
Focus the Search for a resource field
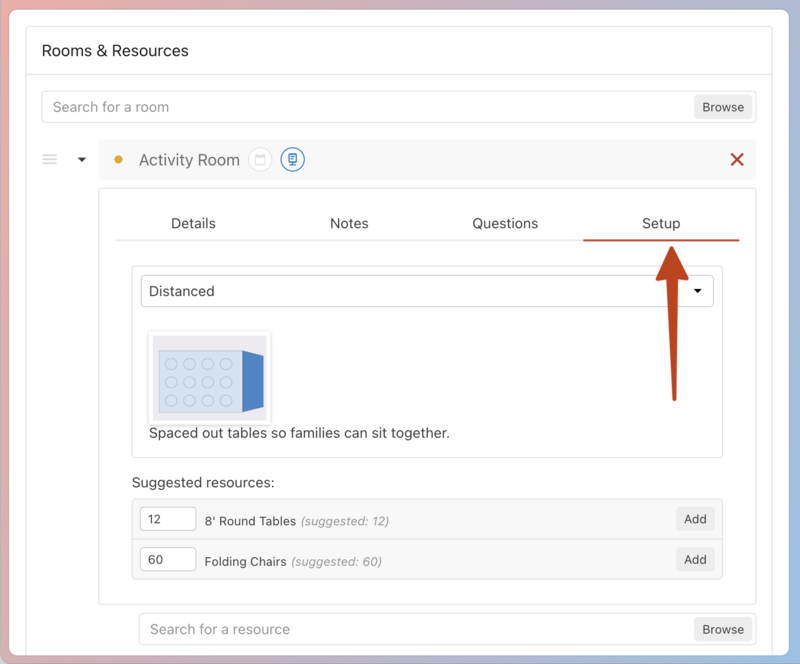click(416, 629)
